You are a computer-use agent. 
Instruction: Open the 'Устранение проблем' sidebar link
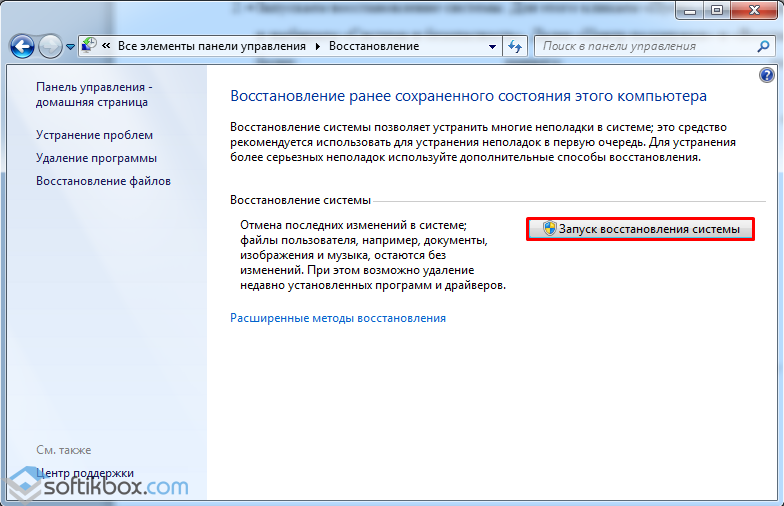pyautogui.click(x=95, y=135)
